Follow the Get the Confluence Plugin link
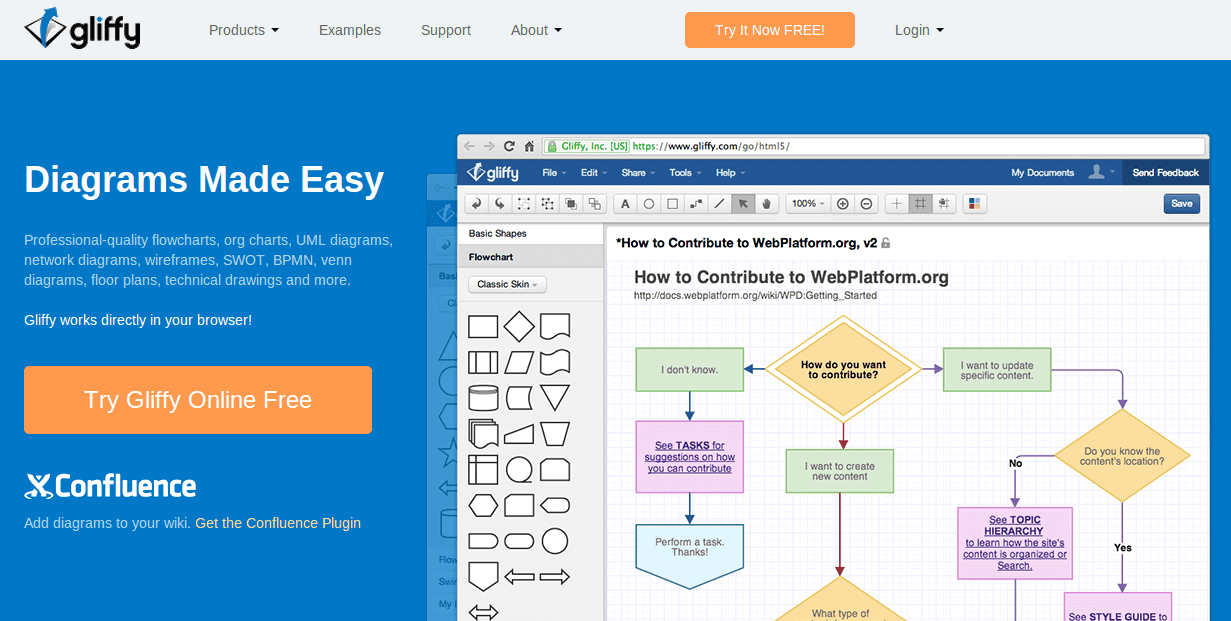Image resolution: width=1231 pixels, height=621 pixels. pyautogui.click(x=278, y=523)
